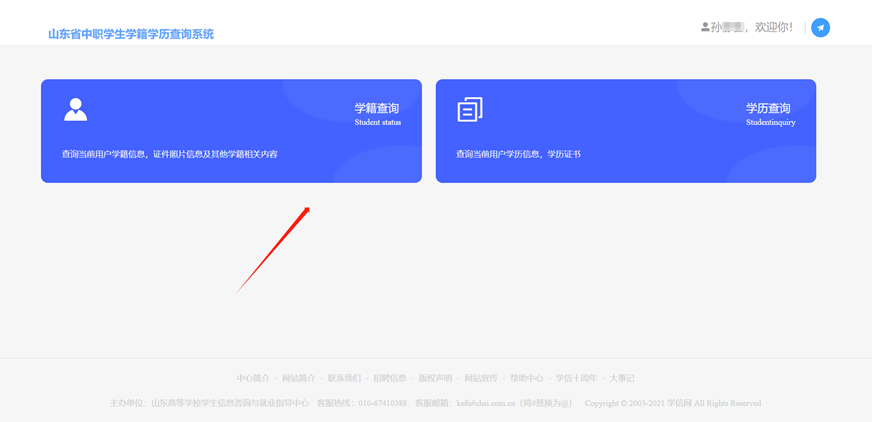This screenshot has width=872, height=422.
Task: Click the person icon on 学籍查询 card
Action: 76,110
